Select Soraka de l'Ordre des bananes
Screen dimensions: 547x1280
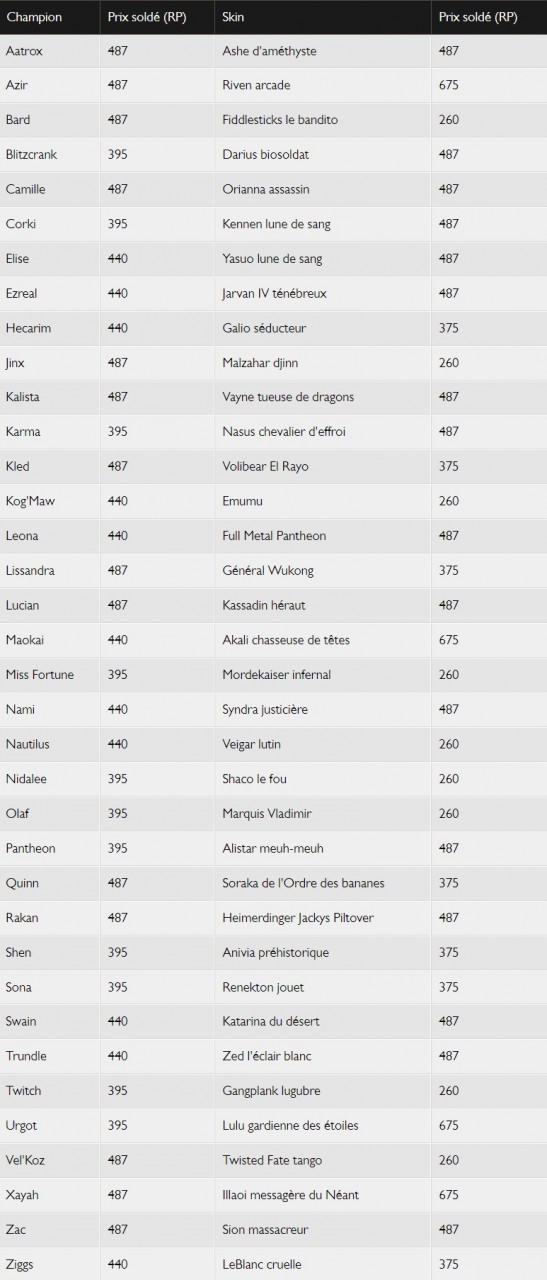click(303, 883)
